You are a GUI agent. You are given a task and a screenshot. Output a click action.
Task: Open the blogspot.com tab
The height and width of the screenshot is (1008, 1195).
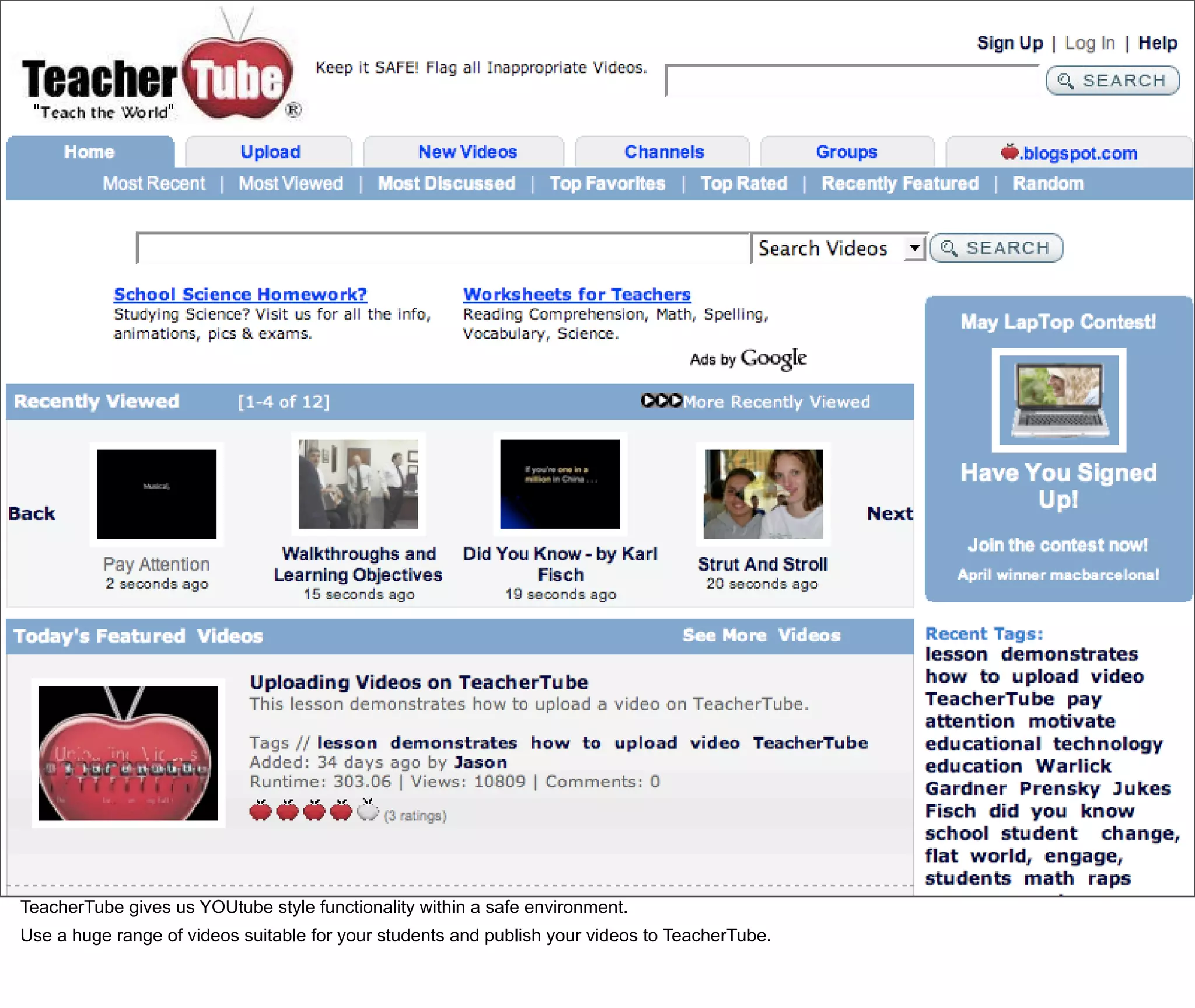pos(1069,152)
